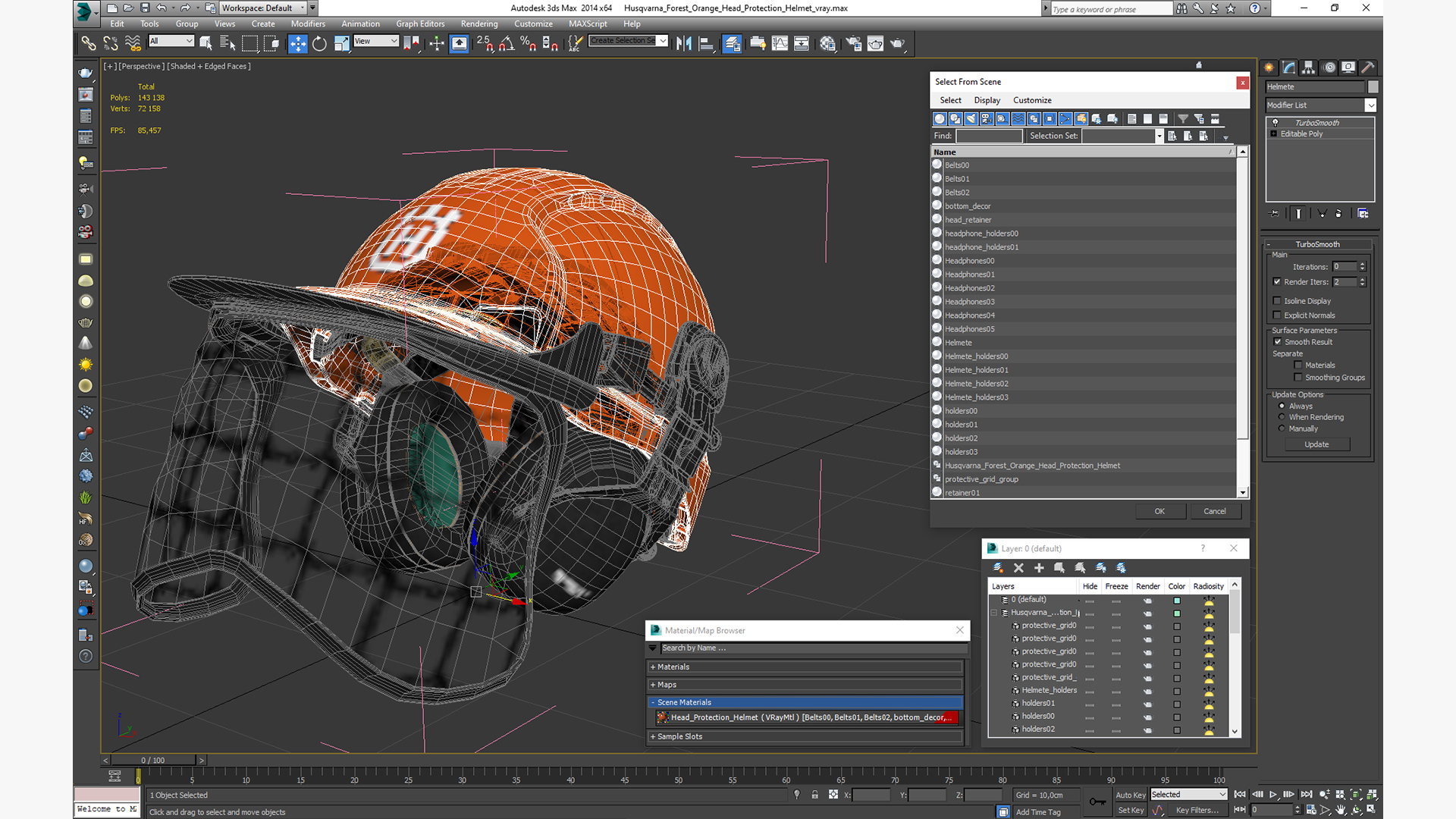Enable Smoothing Groups checkbox
The width and height of the screenshot is (1456, 819).
pyautogui.click(x=1298, y=378)
